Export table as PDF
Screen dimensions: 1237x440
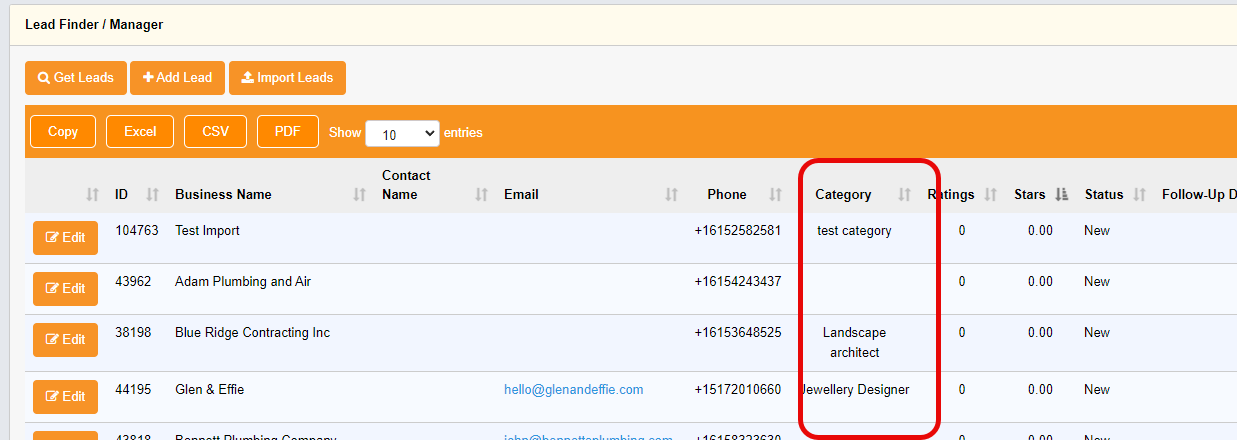(288, 132)
